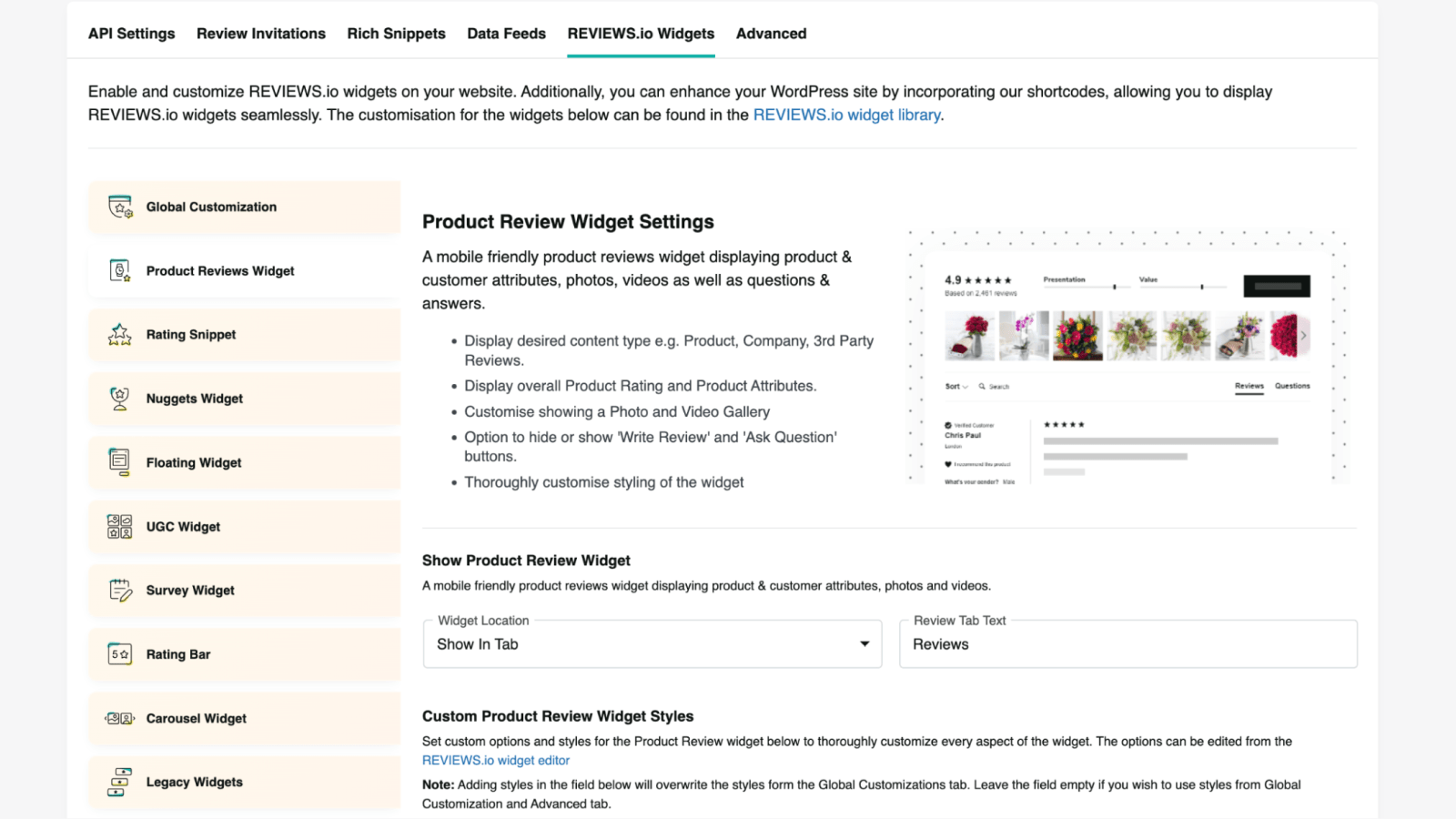Image resolution: width=1456 pixels, height=819 pixels.
Task: Open the API Settings tab
Action: pyautogui.click(x=132, y=34)
